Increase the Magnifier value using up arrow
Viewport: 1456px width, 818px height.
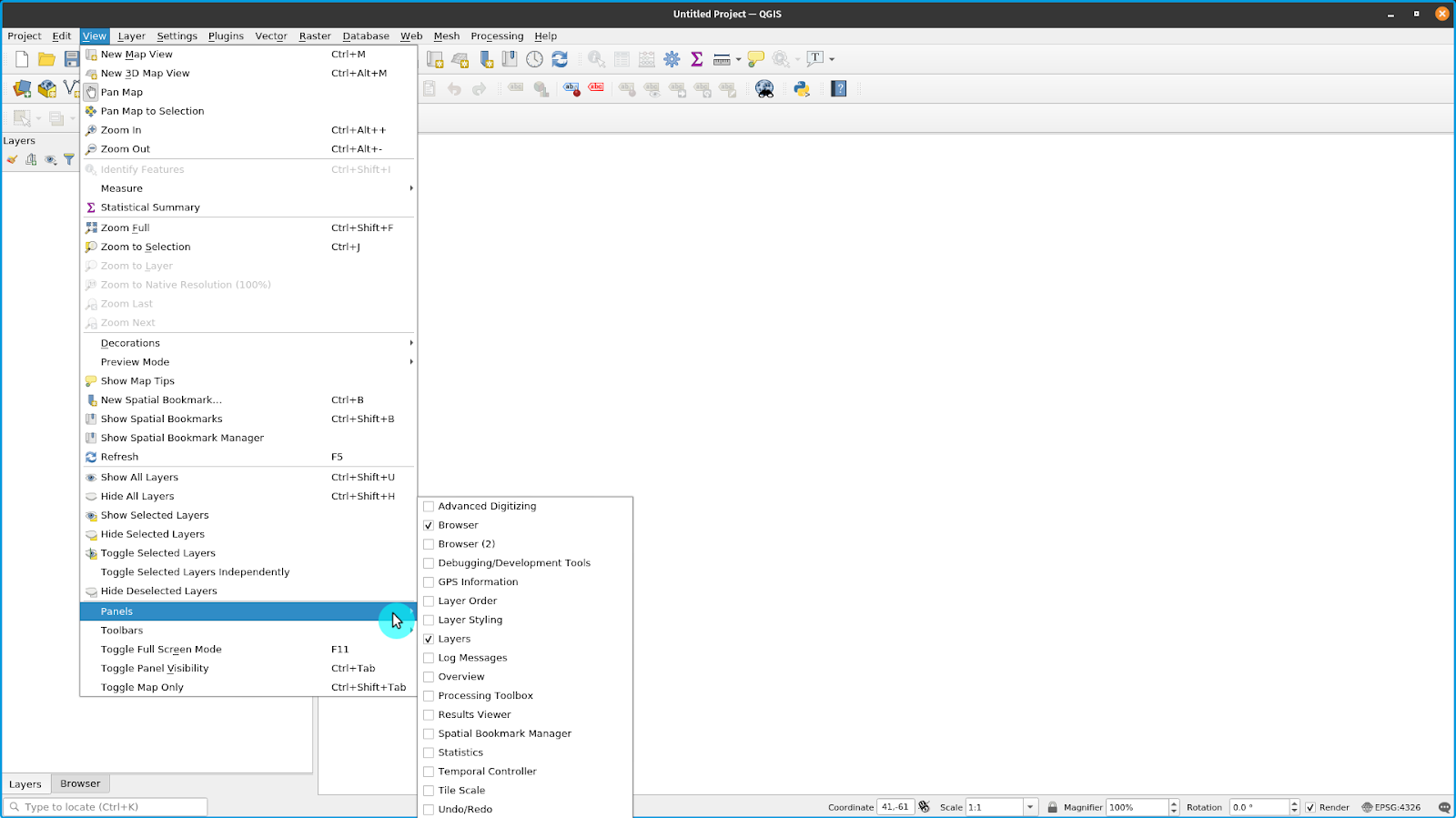pos(1174,803)
